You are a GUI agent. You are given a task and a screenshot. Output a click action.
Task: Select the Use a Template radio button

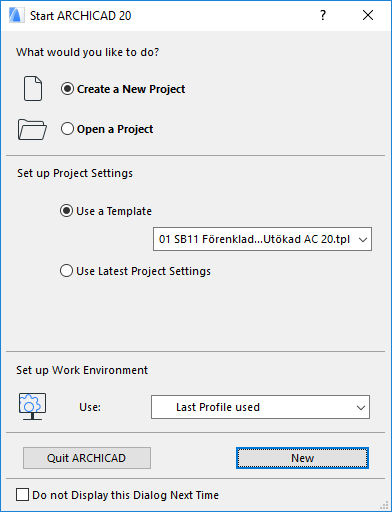(66, 211)
